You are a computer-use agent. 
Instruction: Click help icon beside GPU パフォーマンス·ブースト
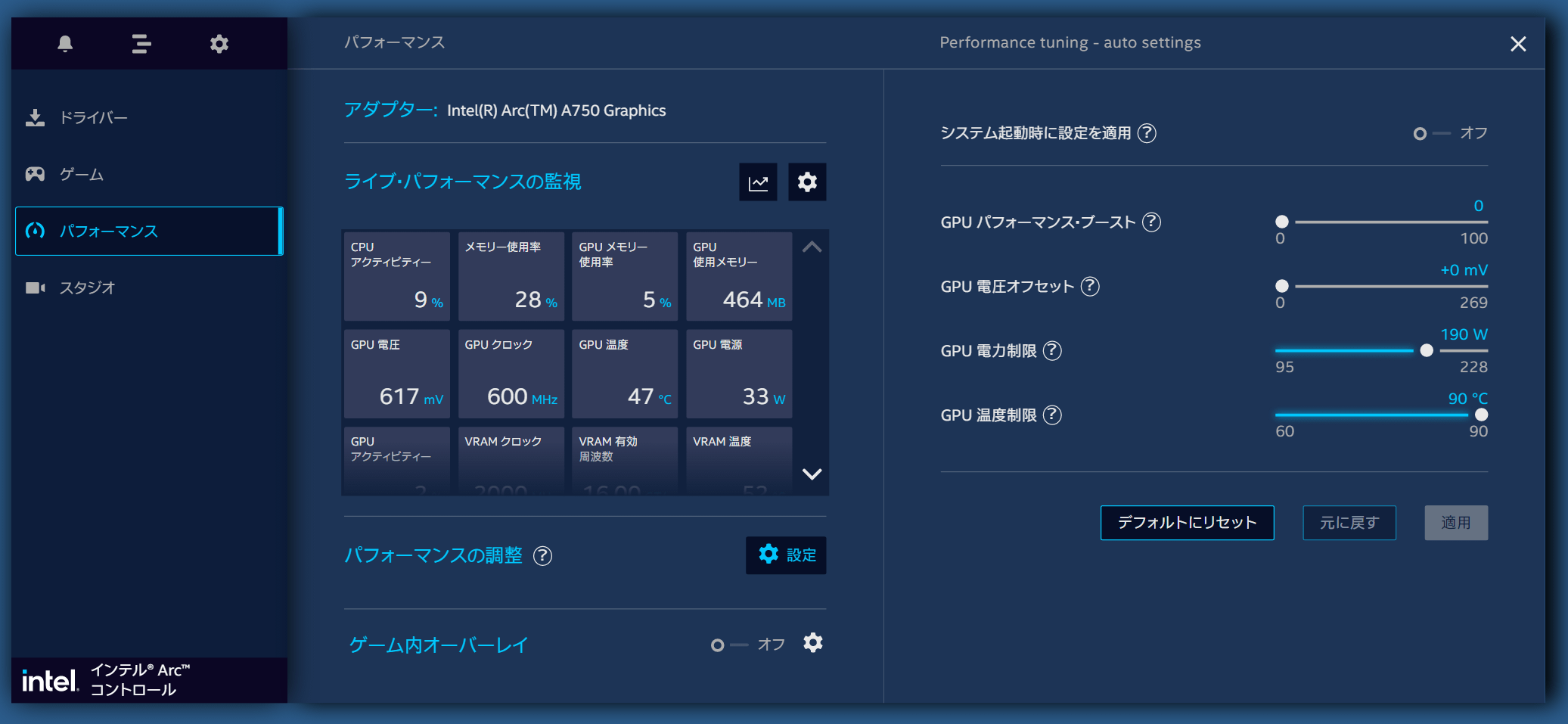pyautogui.click(x=1151, y=222)
